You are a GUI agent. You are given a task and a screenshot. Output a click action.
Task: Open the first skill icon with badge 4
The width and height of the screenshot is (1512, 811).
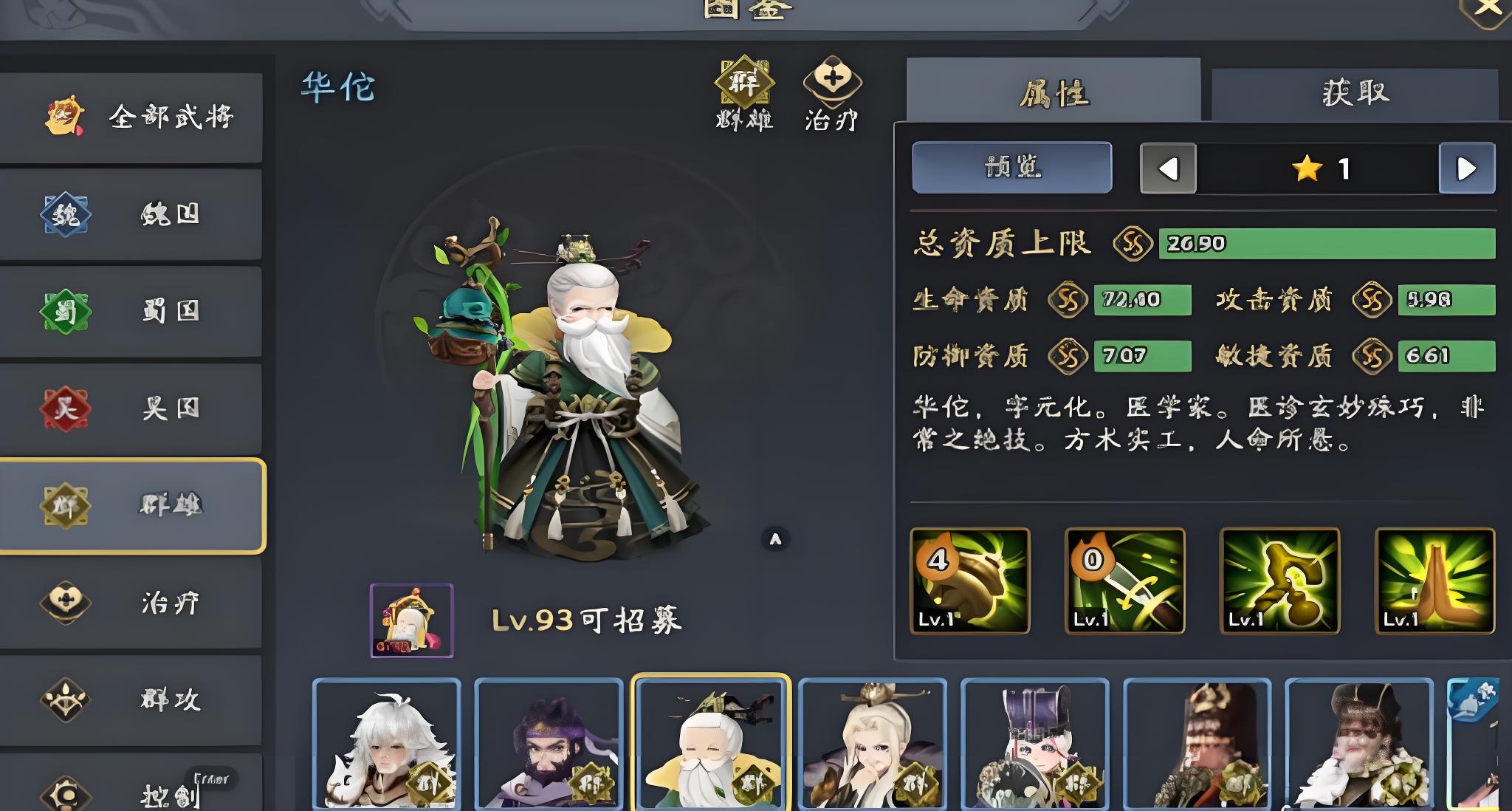click(x=970, y=581)
